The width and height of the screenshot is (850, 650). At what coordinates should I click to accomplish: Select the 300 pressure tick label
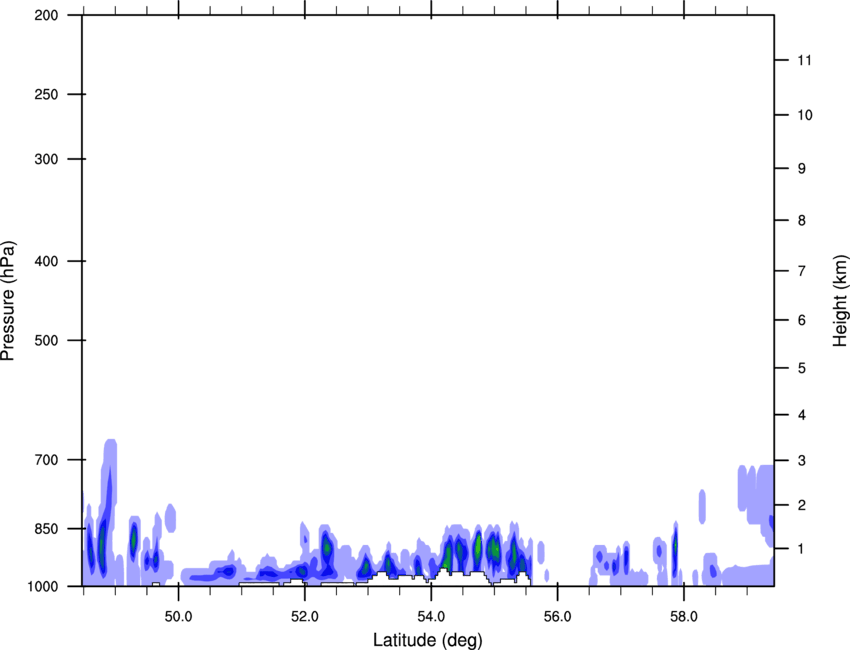46,159
